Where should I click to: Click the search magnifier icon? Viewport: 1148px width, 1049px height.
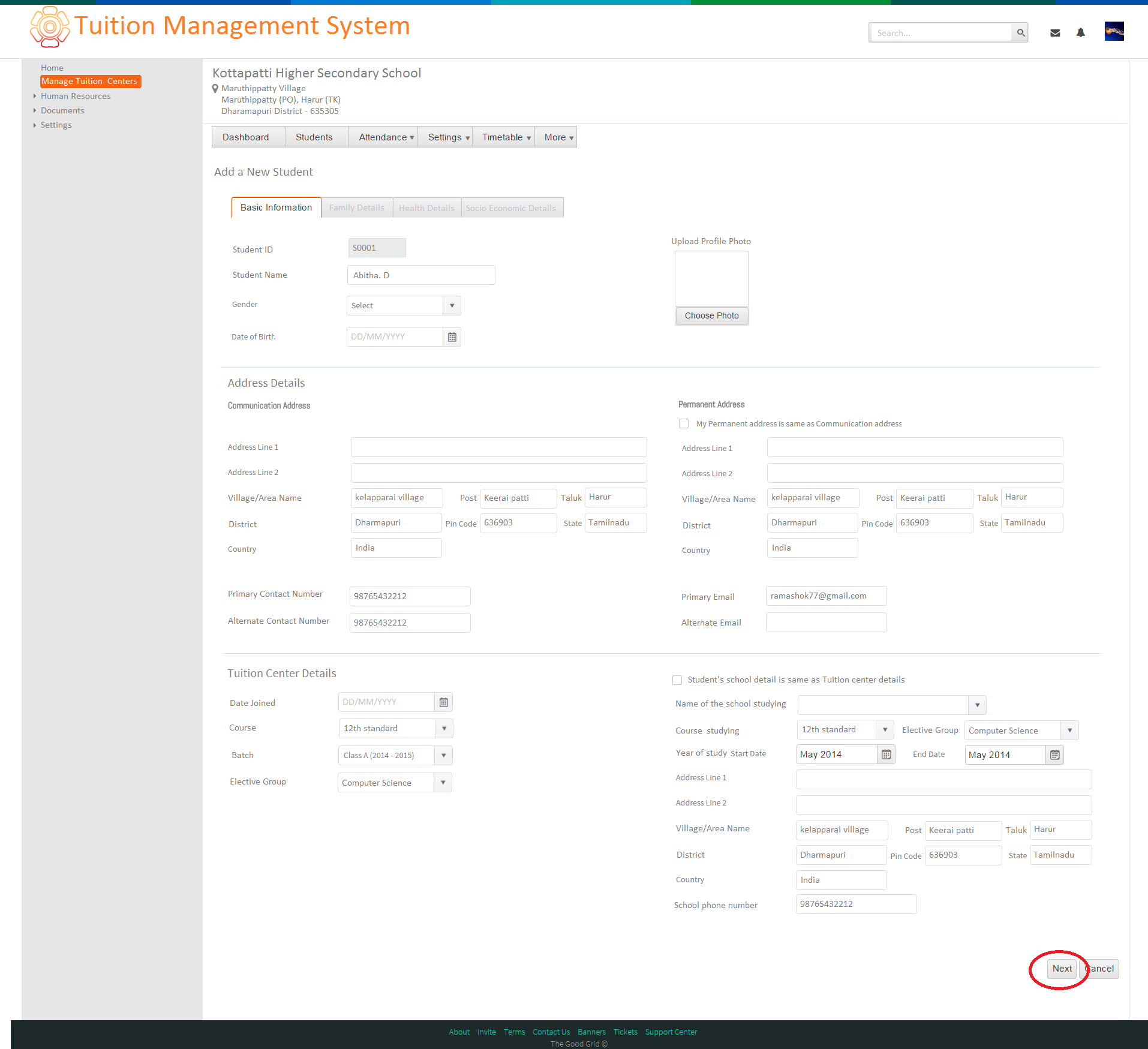coord(1020,32)
